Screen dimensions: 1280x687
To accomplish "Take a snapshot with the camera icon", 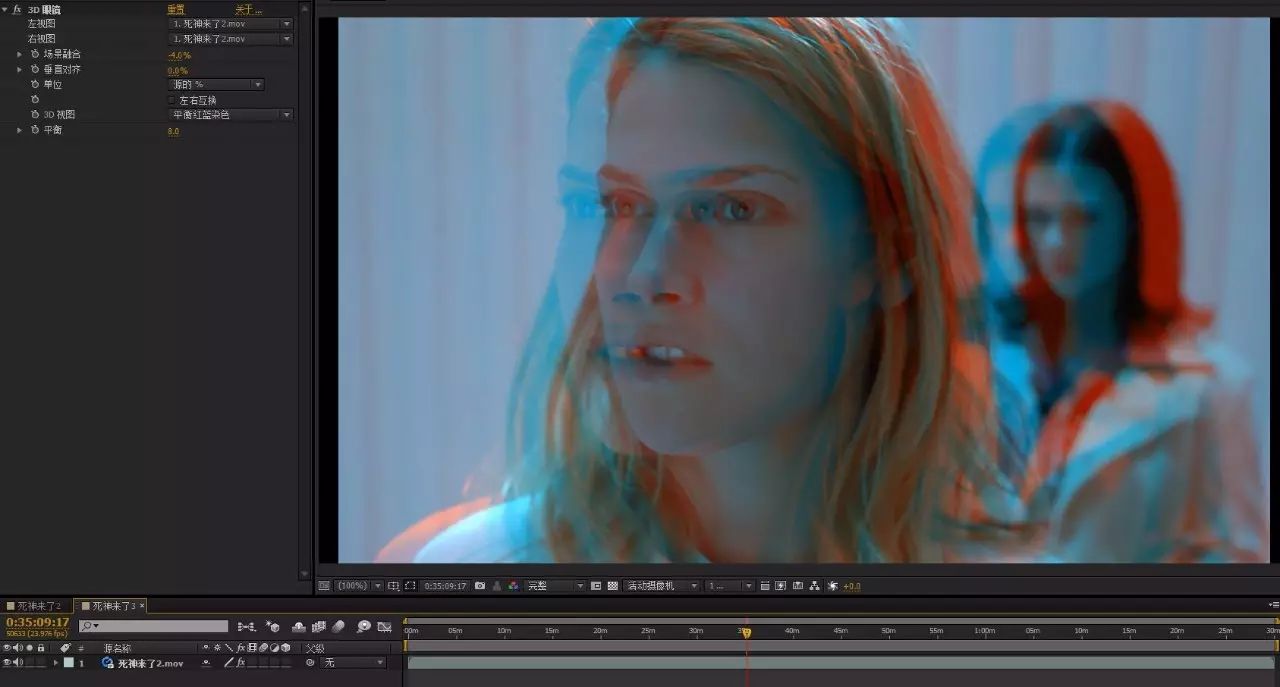I will [481, 586].
